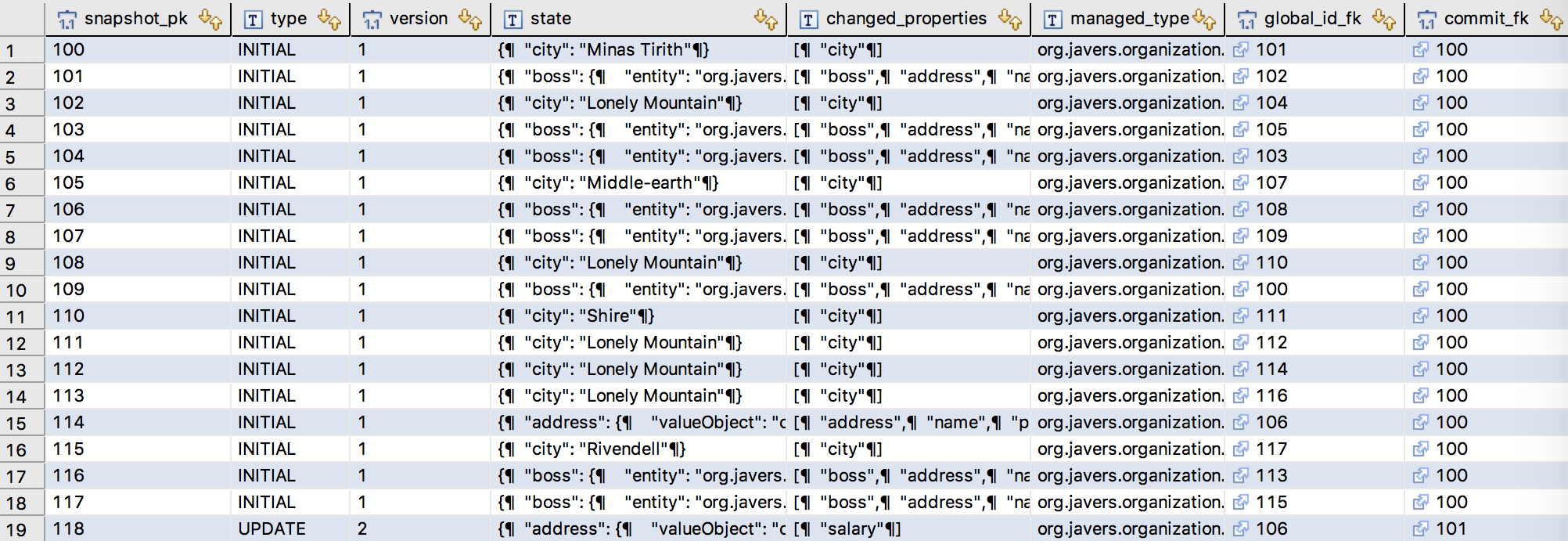1568x541 pixels.
Task: Select the changed_properties cell containing "salary"
Action: point(908,529)
